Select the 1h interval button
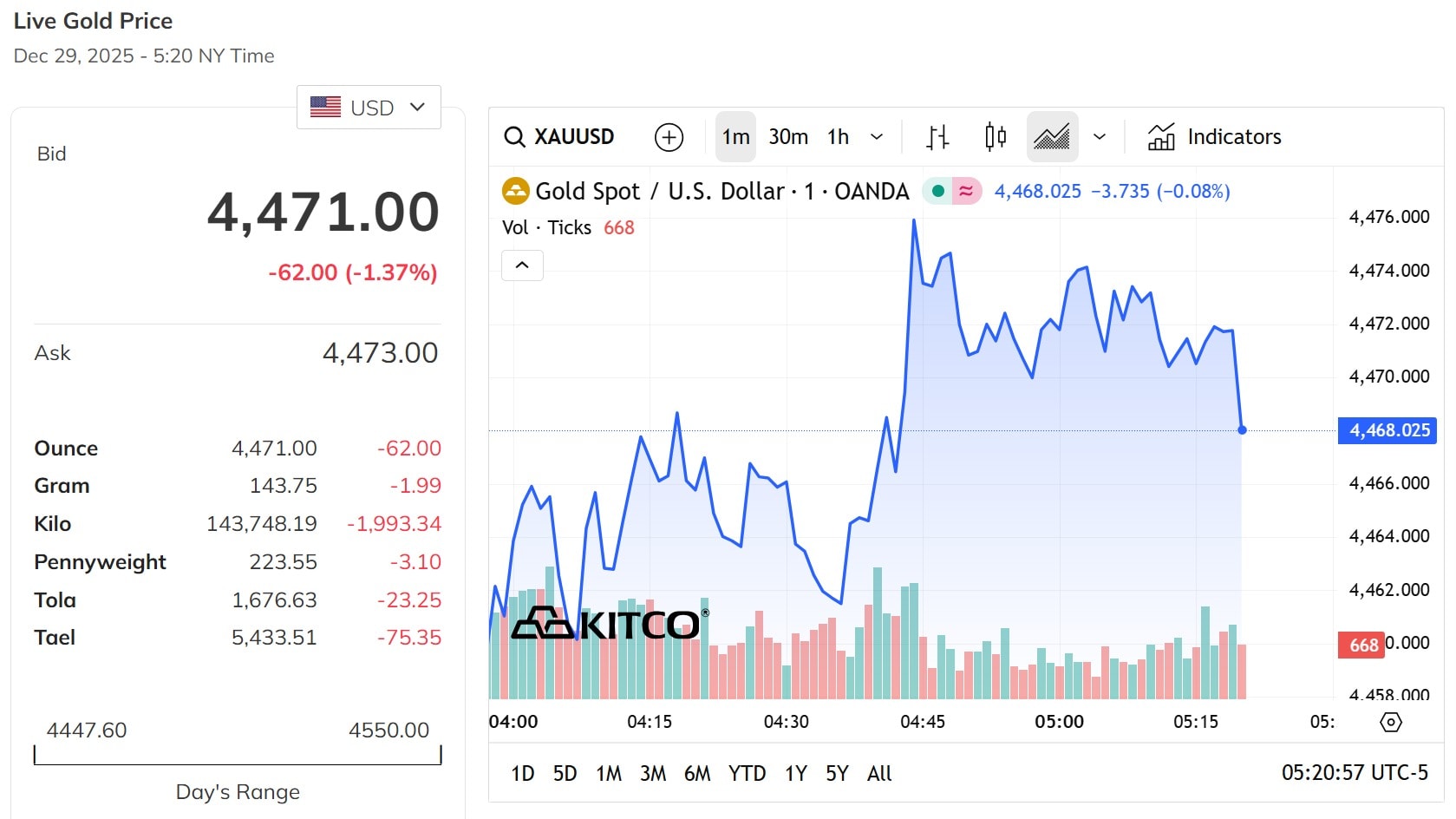1456x819 pixels. point(838,137)
